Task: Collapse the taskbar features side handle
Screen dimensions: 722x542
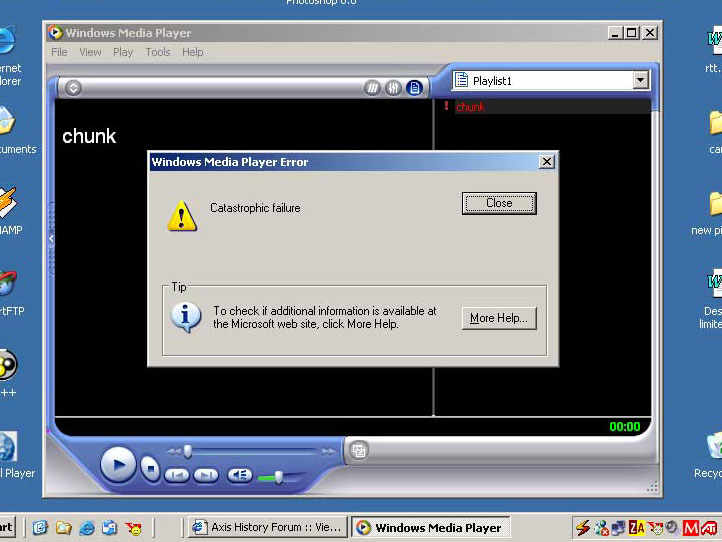Action: coord(51,239)
